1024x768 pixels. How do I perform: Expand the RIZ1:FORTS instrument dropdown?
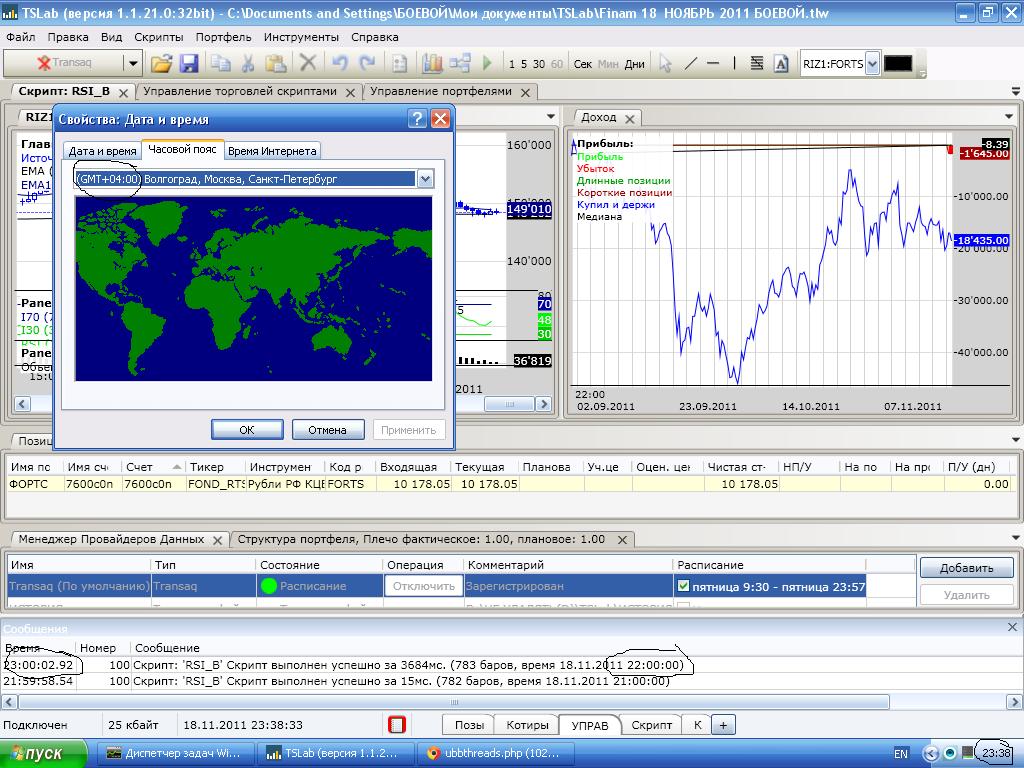[x=872, y=64]
